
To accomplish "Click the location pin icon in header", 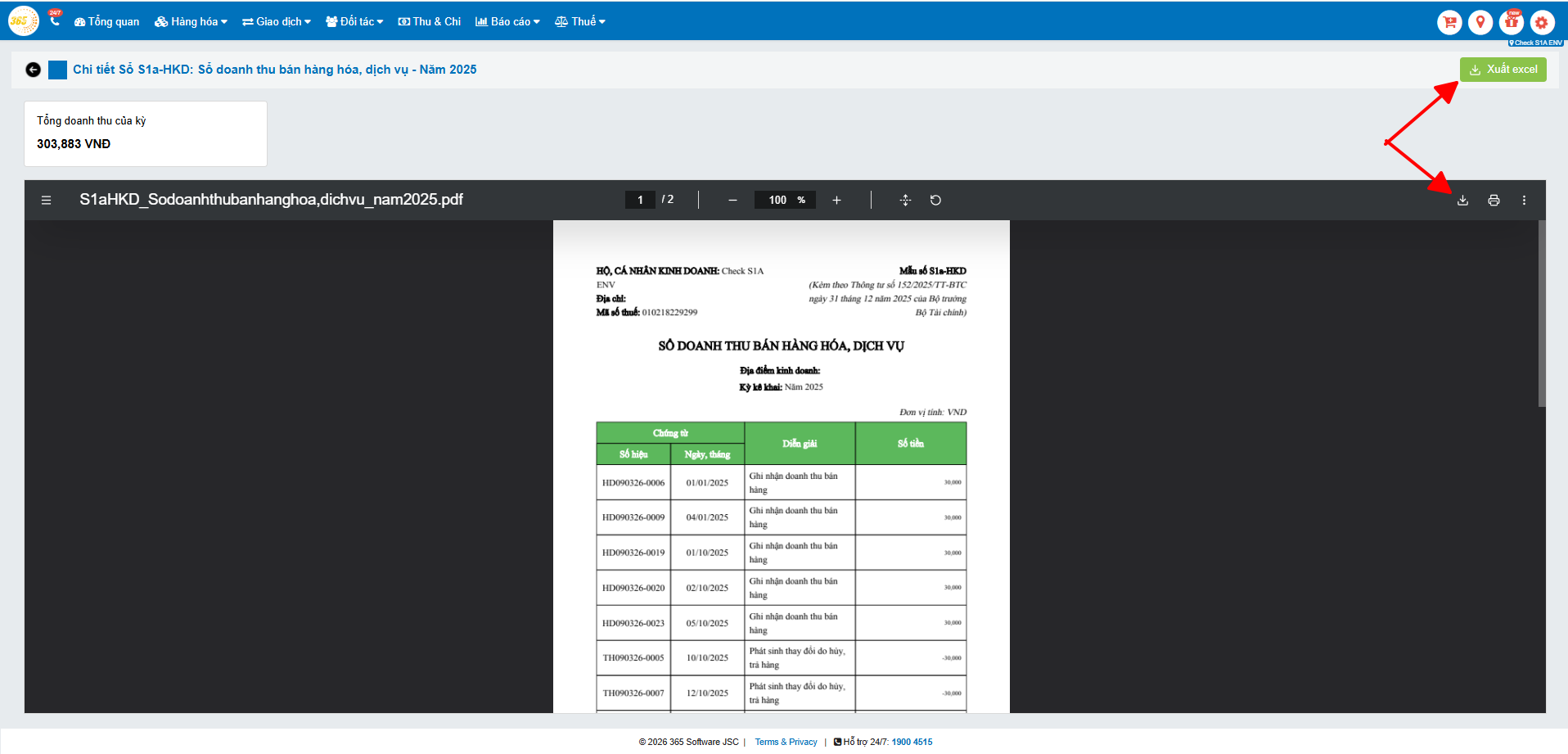I will coord(1480,22).
